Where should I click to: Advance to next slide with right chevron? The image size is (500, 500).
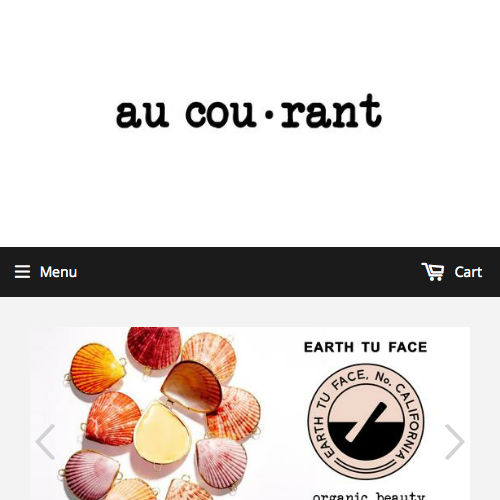click(x=455, y=442)
